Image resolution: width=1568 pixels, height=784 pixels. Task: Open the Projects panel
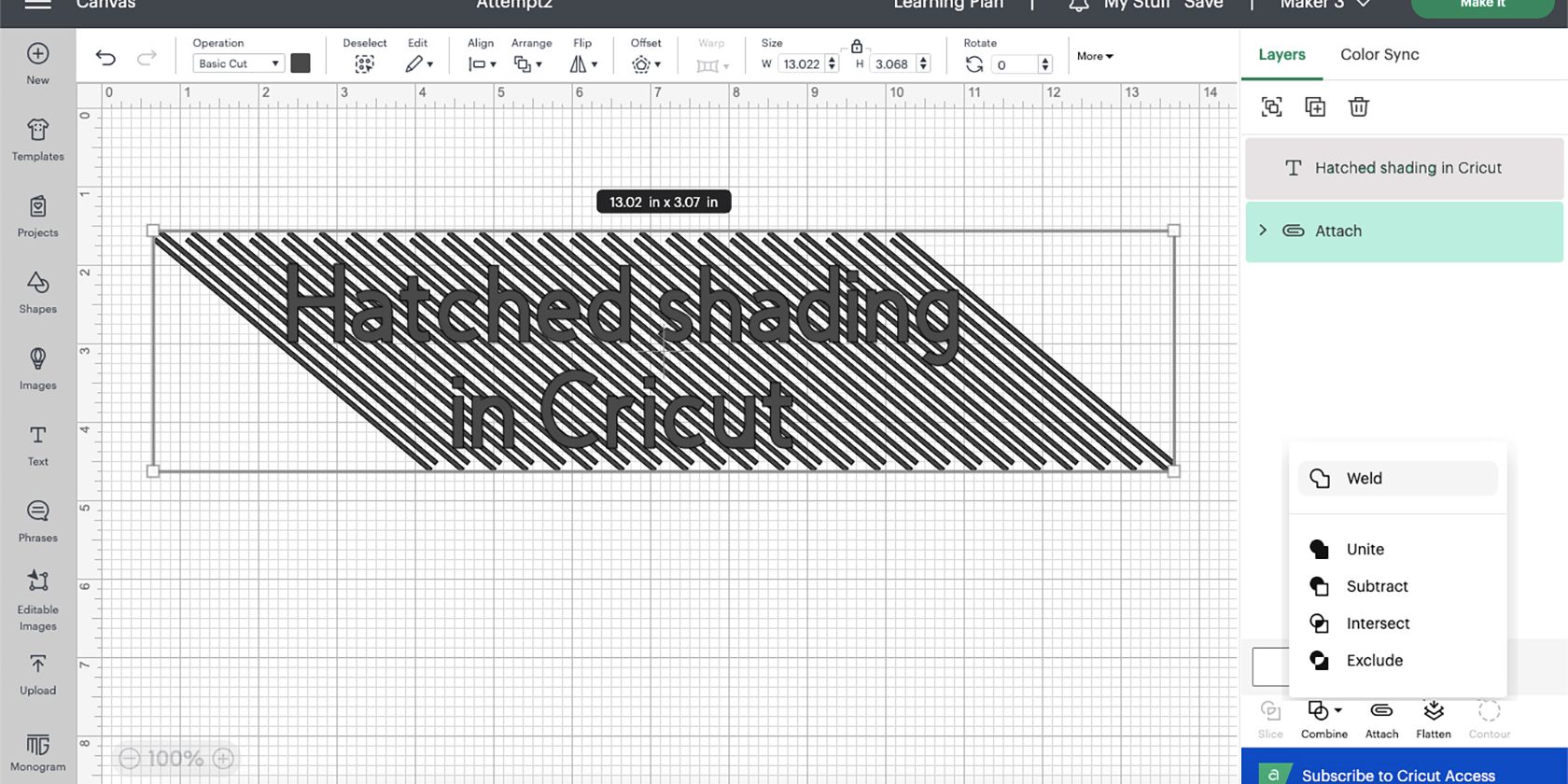(37, 217)
